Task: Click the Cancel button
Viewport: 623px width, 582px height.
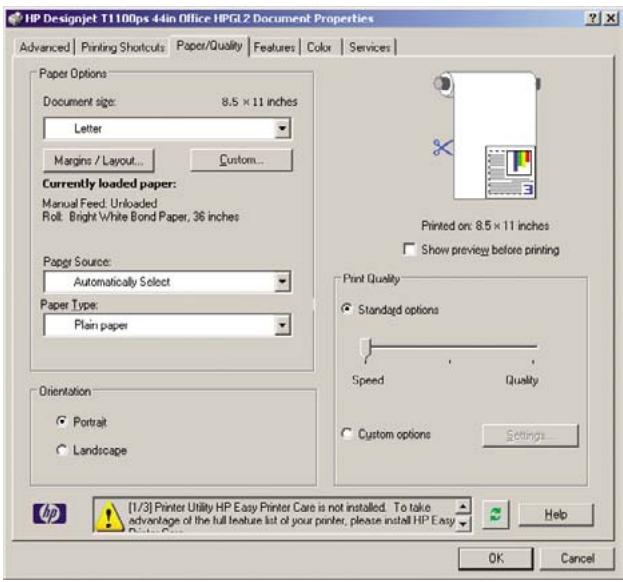Action: pyautogui.click(x=577, y=558)
